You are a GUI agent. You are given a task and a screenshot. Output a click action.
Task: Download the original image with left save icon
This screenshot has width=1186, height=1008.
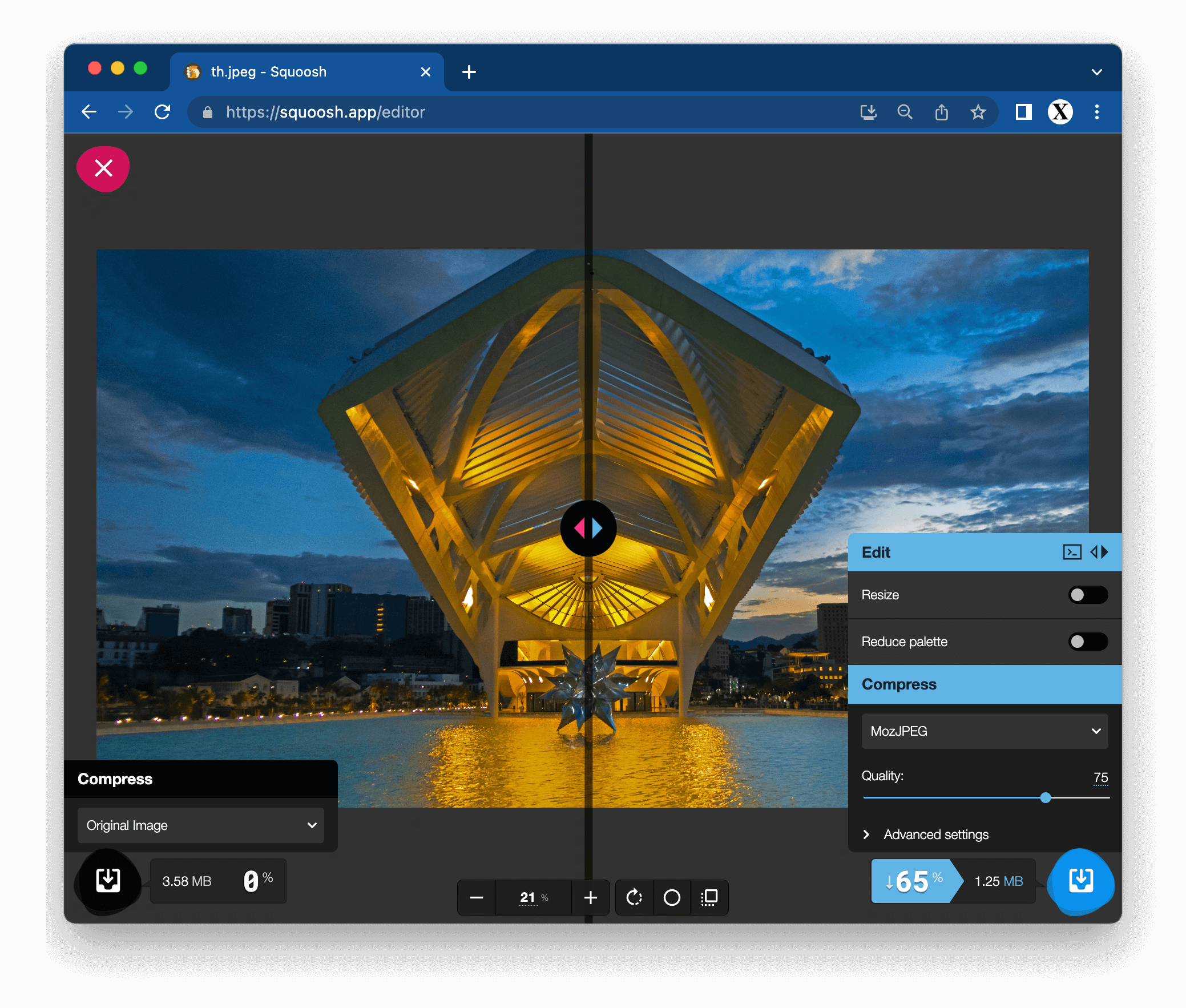108,881
